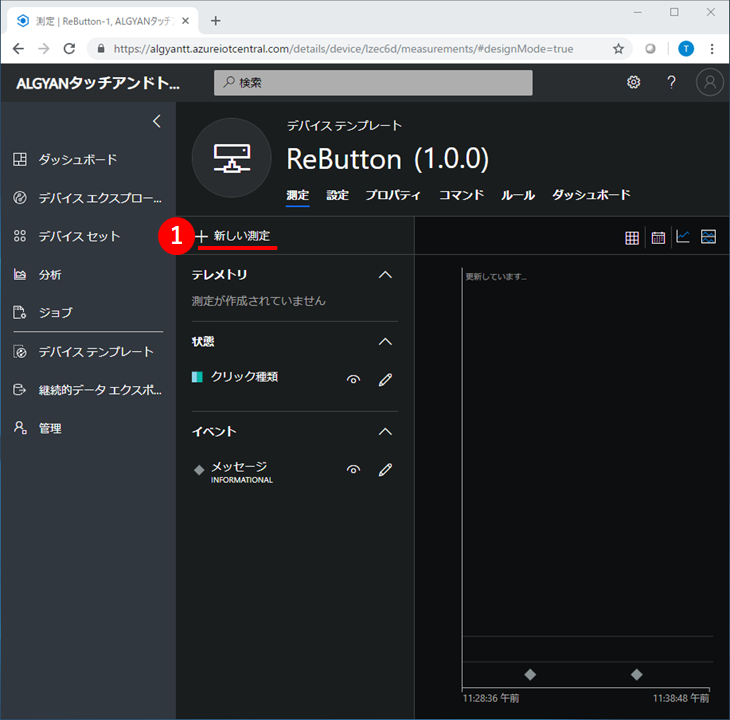Image resolution: width=730 pixels, height=720 pixels.
Task: Edit the メッセージ event measurement
Action: click(385, 469)
